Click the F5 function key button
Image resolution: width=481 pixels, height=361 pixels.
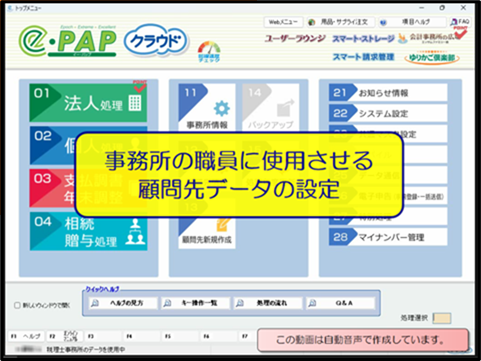pos(180,336)
